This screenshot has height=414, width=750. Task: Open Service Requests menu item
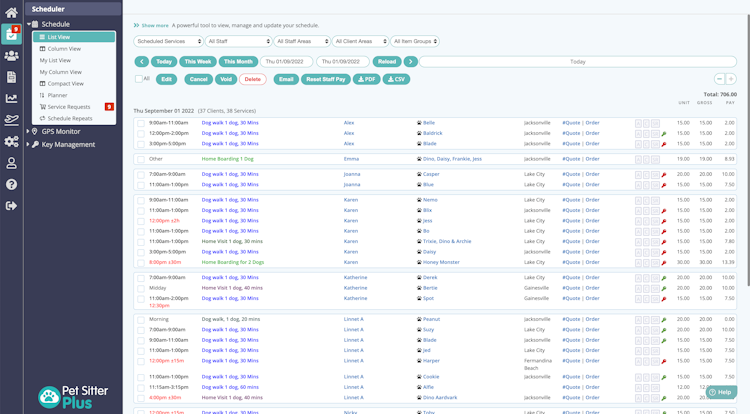coord(69,107)
